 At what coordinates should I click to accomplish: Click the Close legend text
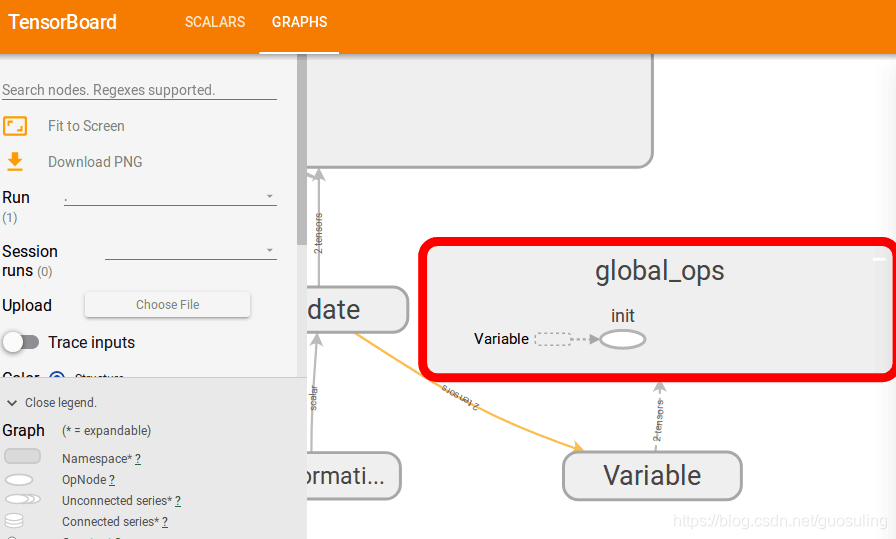point(61,402)
